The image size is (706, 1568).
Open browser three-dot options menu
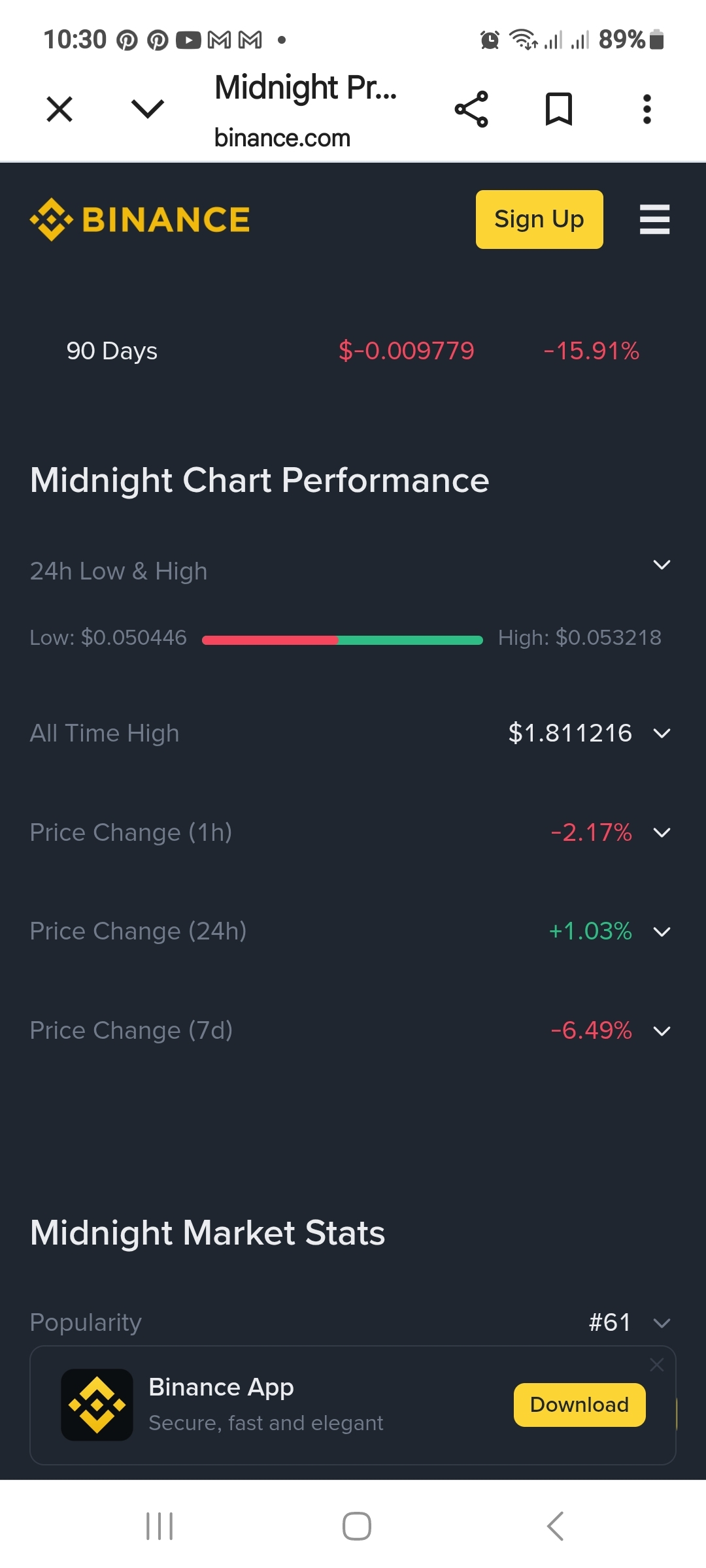(x=647, y=109)
